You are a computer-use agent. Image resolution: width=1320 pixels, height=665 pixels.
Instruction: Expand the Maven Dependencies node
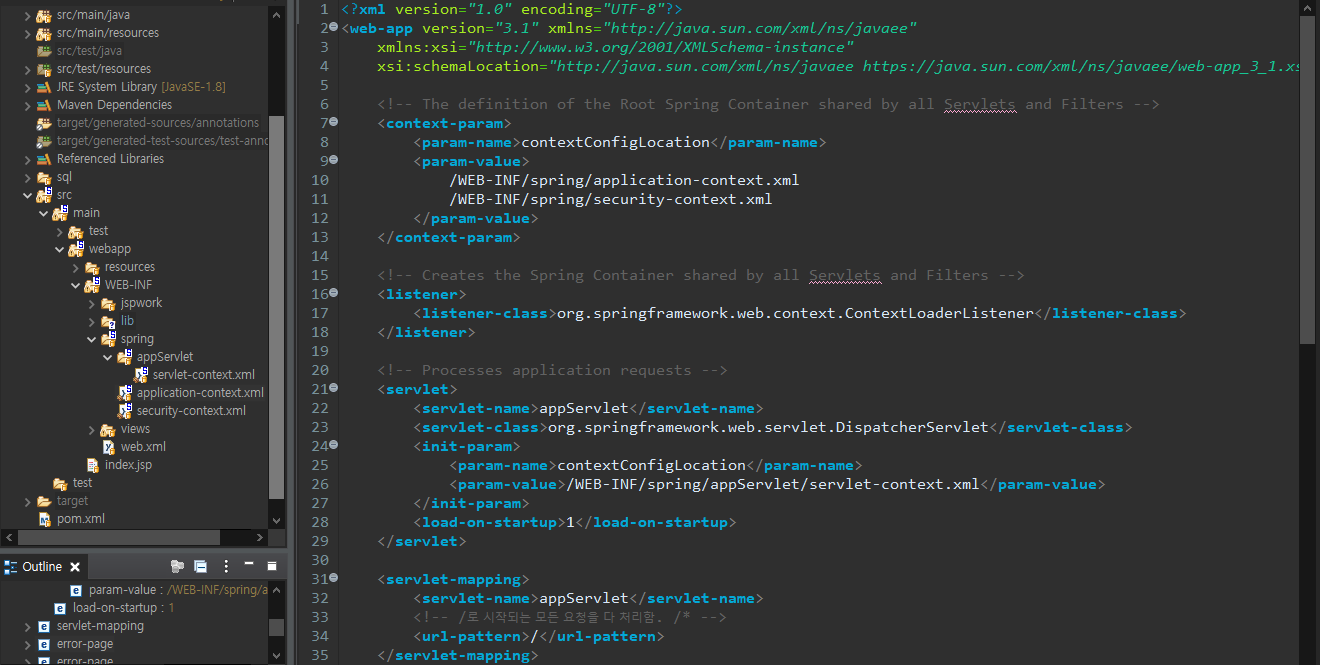[28, 105]
